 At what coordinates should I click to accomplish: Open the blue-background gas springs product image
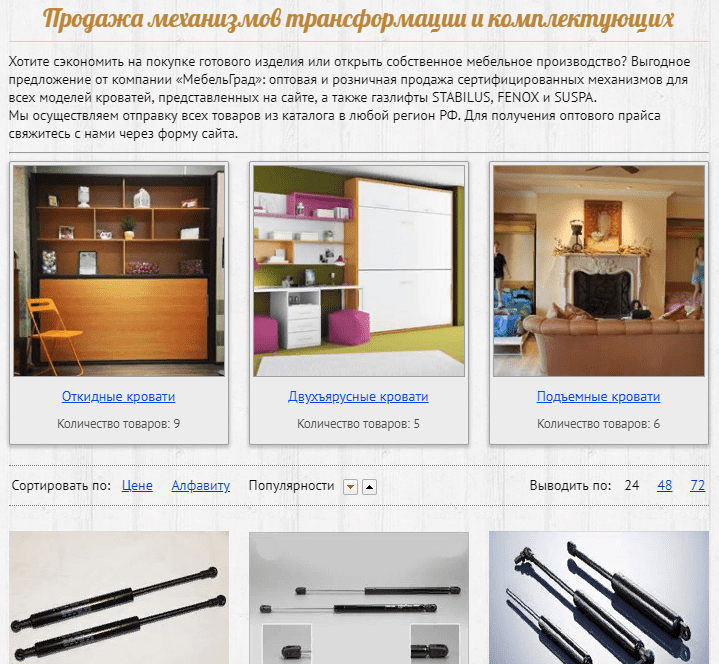(x=599, y=598)
